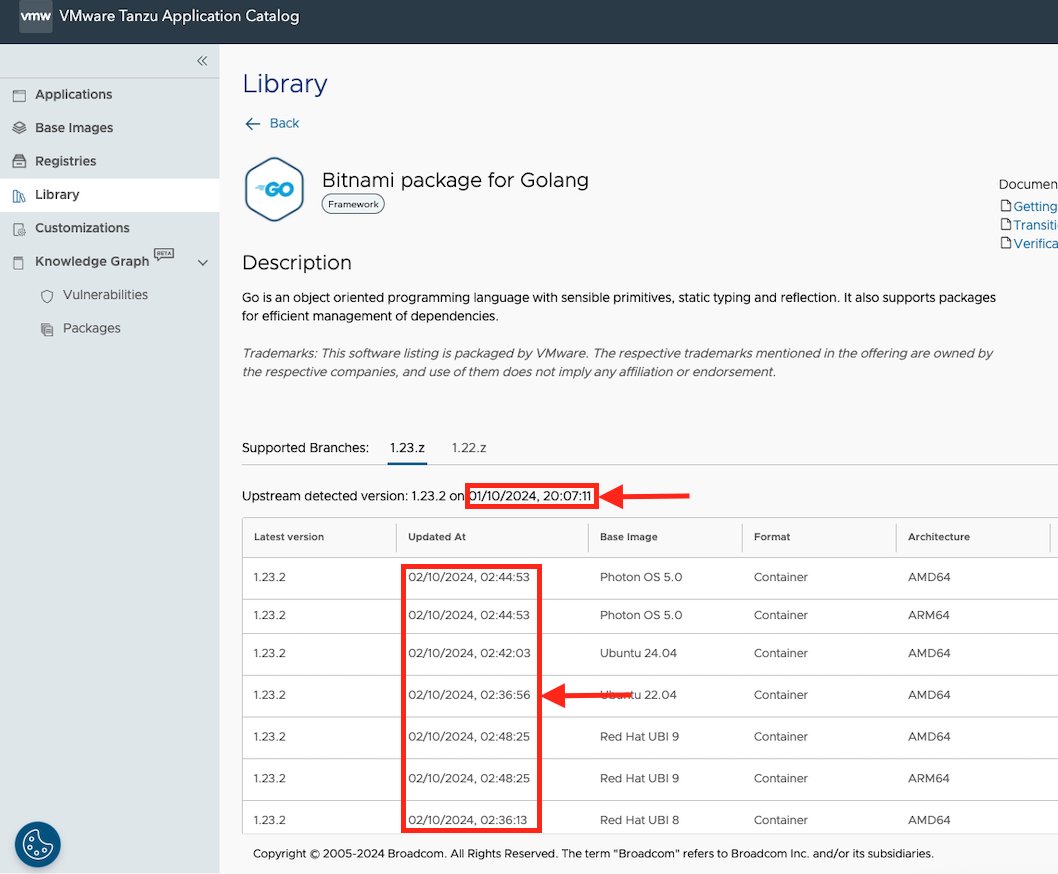1058x874 pixels.
Task: Collapse the Knowledge Graph chevron
Action: click(x=202, y=263)
